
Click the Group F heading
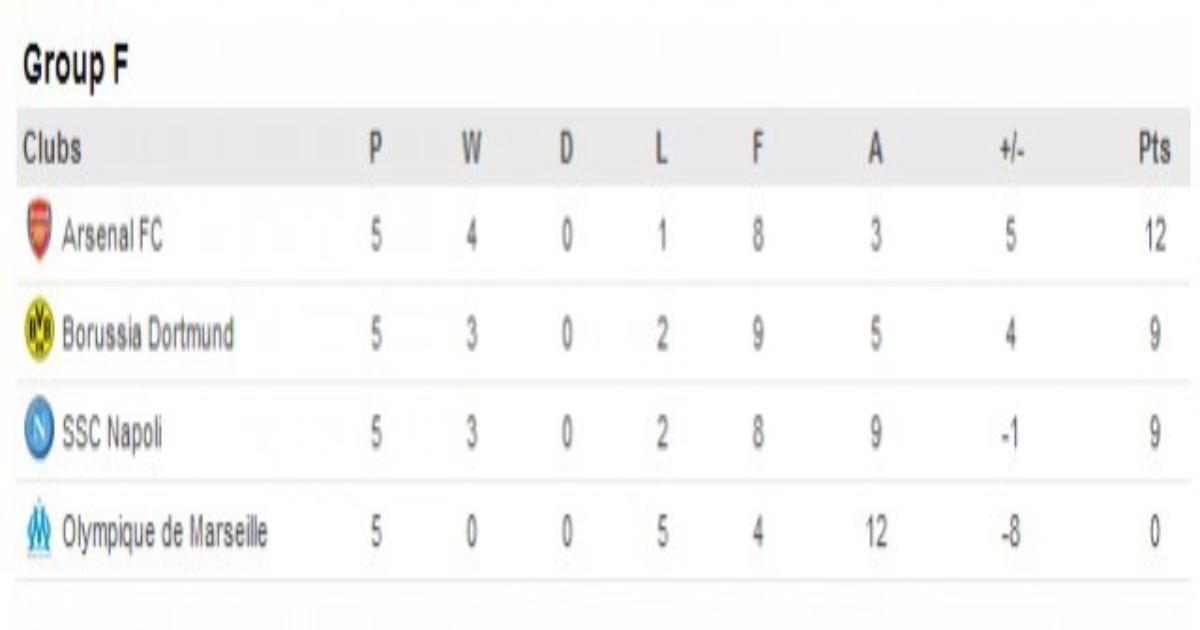(76, 68)
